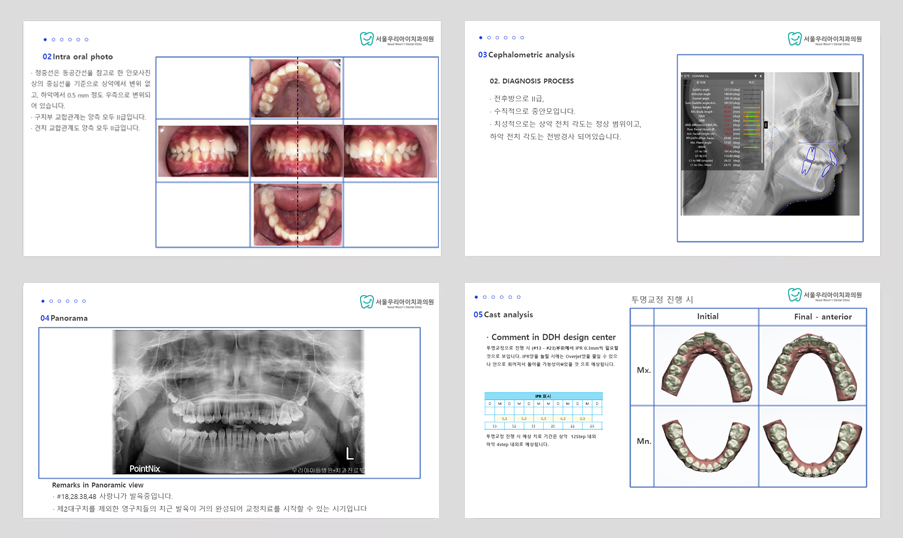This screenshot has height=539, width=903.
Task: Click the tooth logo on Cephalometric analysis slide
Action: point(795,39)
